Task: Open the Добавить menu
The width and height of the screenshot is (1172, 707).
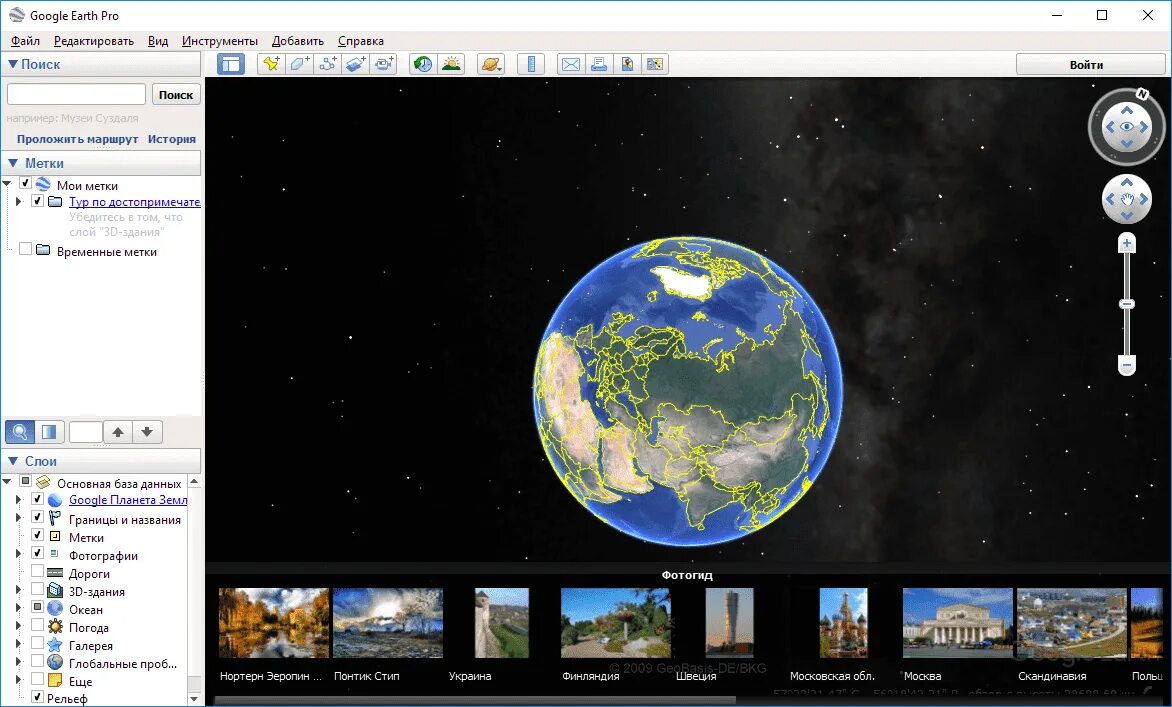Action: click(x=296, y=41)
